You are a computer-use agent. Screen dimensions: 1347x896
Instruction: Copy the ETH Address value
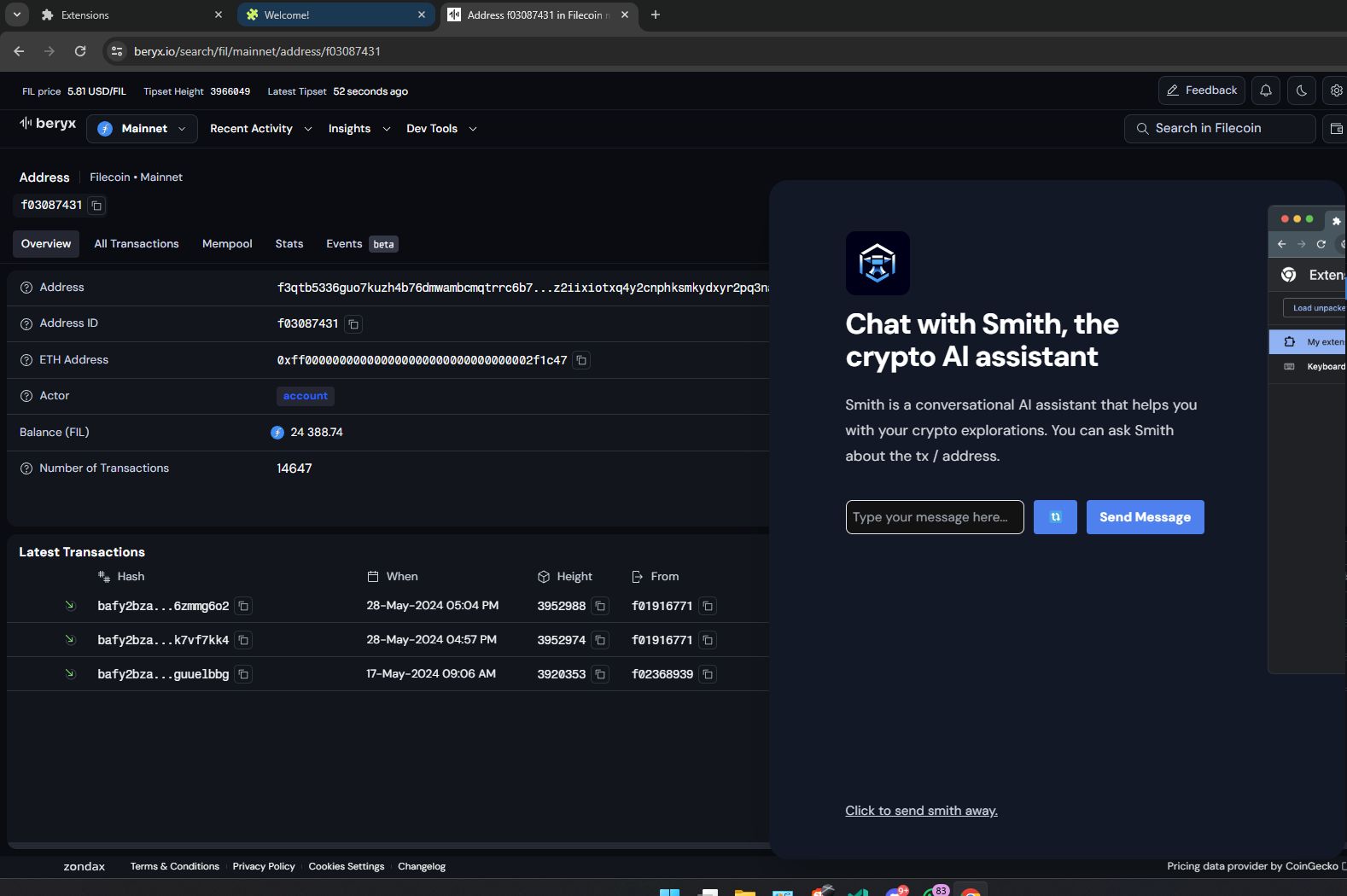click(581, 360)
